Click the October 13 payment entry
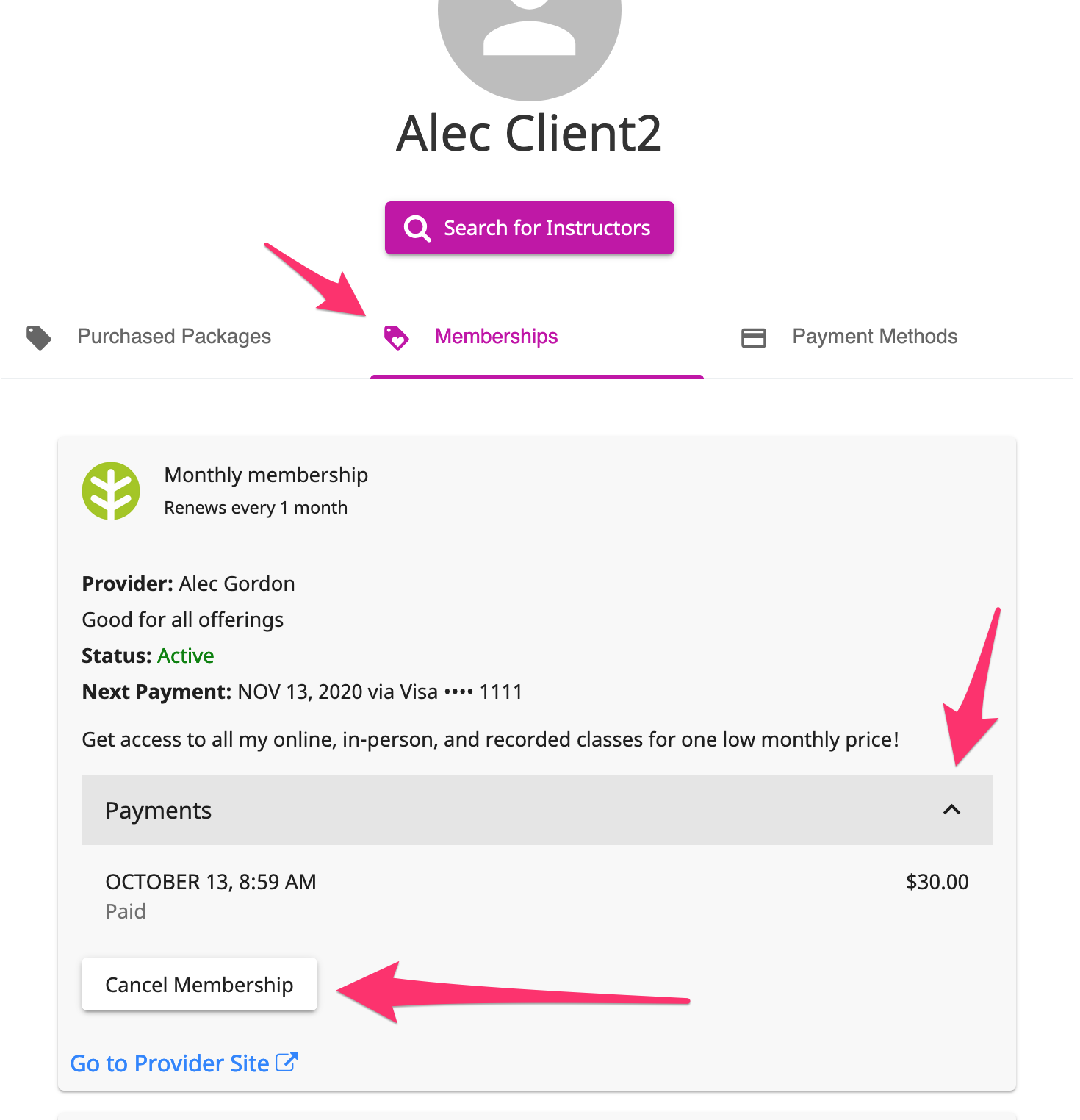Screen dimensions: 1080x1120 [x=537, y=896]
